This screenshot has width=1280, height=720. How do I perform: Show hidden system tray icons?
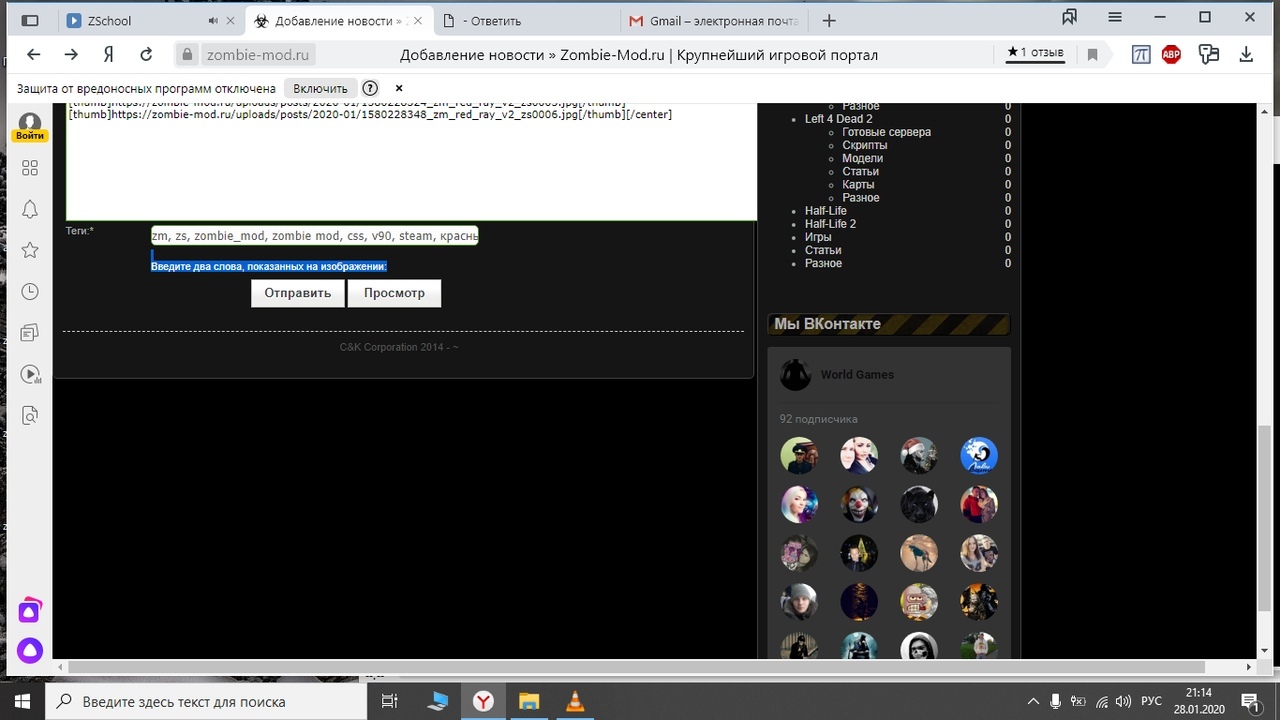pyautogui.click(x=1033, y=701)
